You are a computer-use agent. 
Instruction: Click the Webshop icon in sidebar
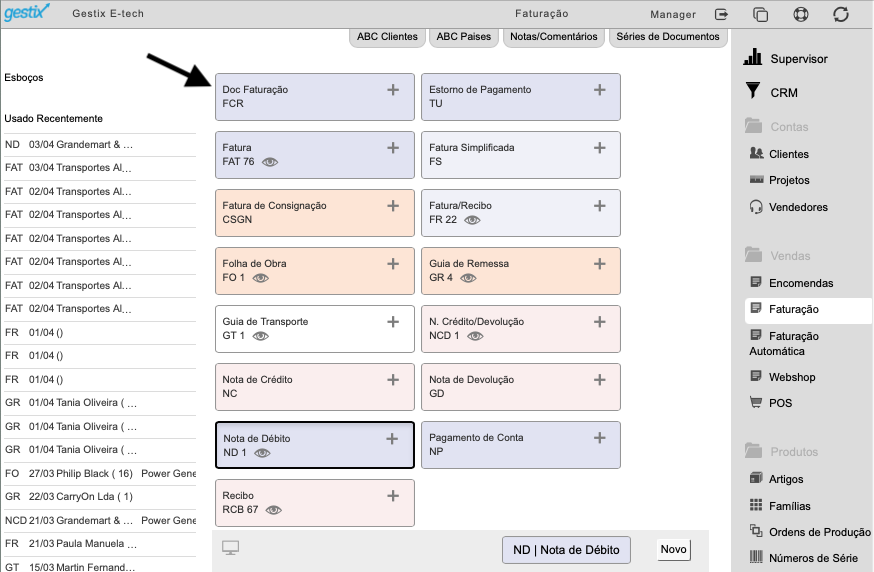click(756, 376)
